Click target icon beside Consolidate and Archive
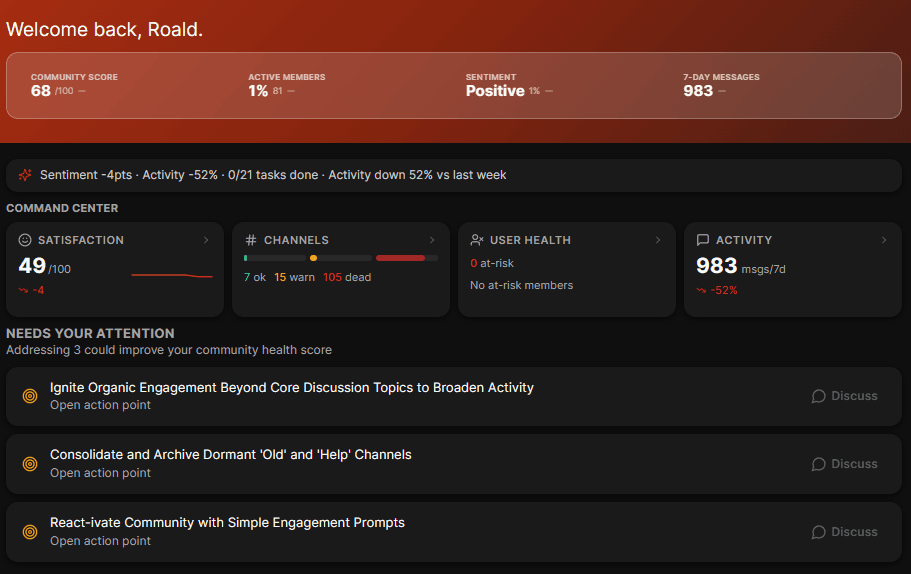 coord(30,464)
